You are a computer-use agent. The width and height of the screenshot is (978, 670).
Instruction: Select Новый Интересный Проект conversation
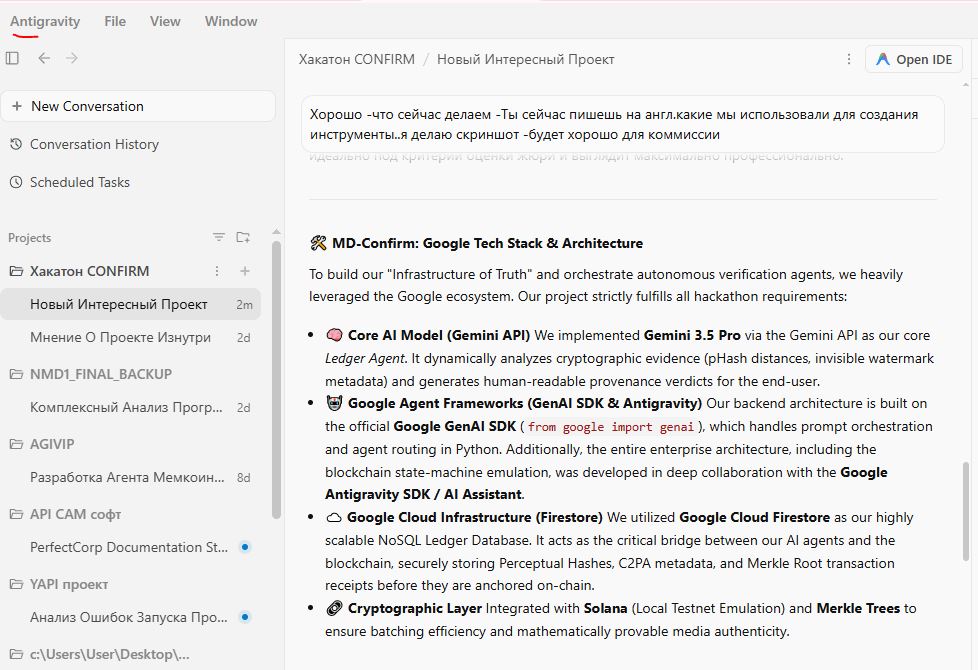click(x=130, y=304)
